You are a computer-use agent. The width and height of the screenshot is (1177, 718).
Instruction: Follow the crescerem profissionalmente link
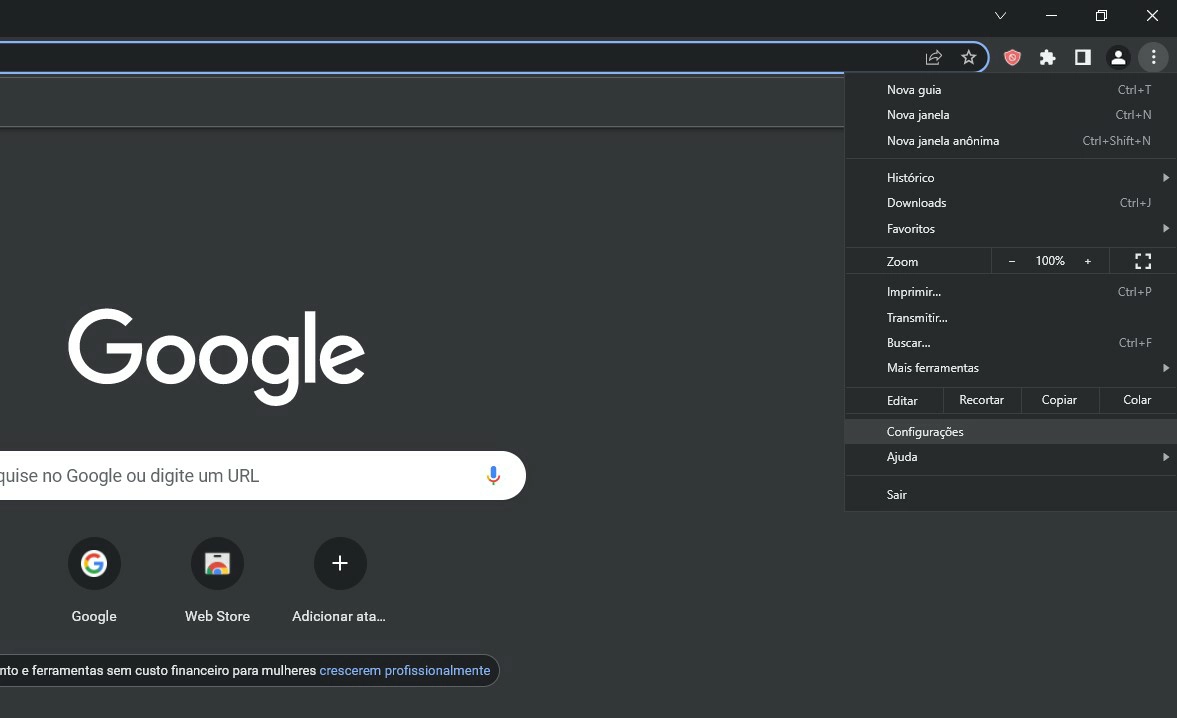pos(405,671)
